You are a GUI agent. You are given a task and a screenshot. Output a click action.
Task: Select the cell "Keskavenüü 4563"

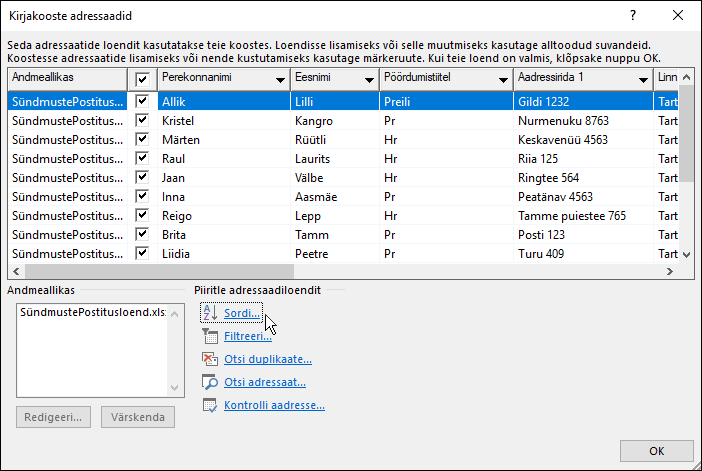(583, 140)
